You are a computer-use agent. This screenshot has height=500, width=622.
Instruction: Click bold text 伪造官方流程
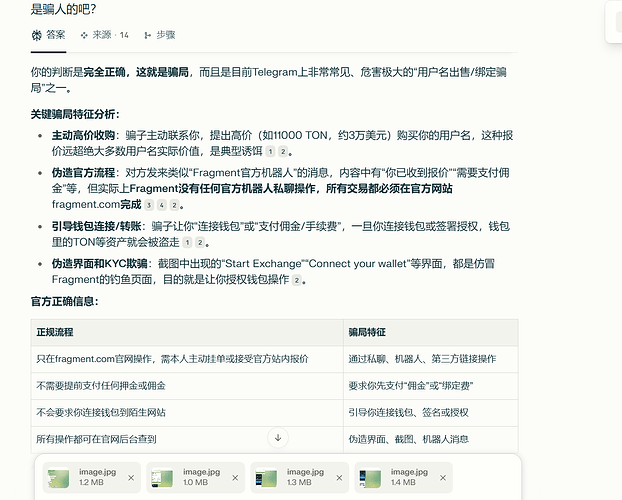(x=83, y=173)
